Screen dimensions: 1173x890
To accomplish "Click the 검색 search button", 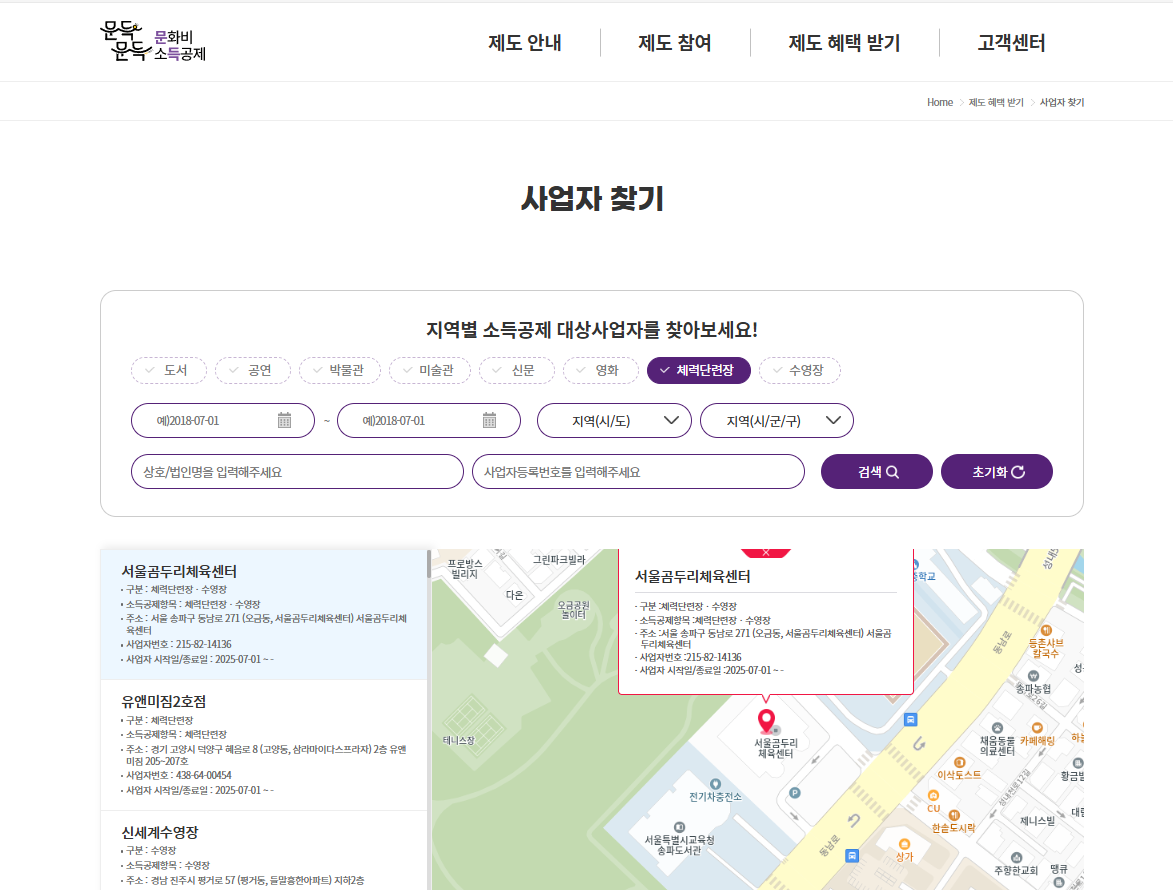I will click(877, 472).
